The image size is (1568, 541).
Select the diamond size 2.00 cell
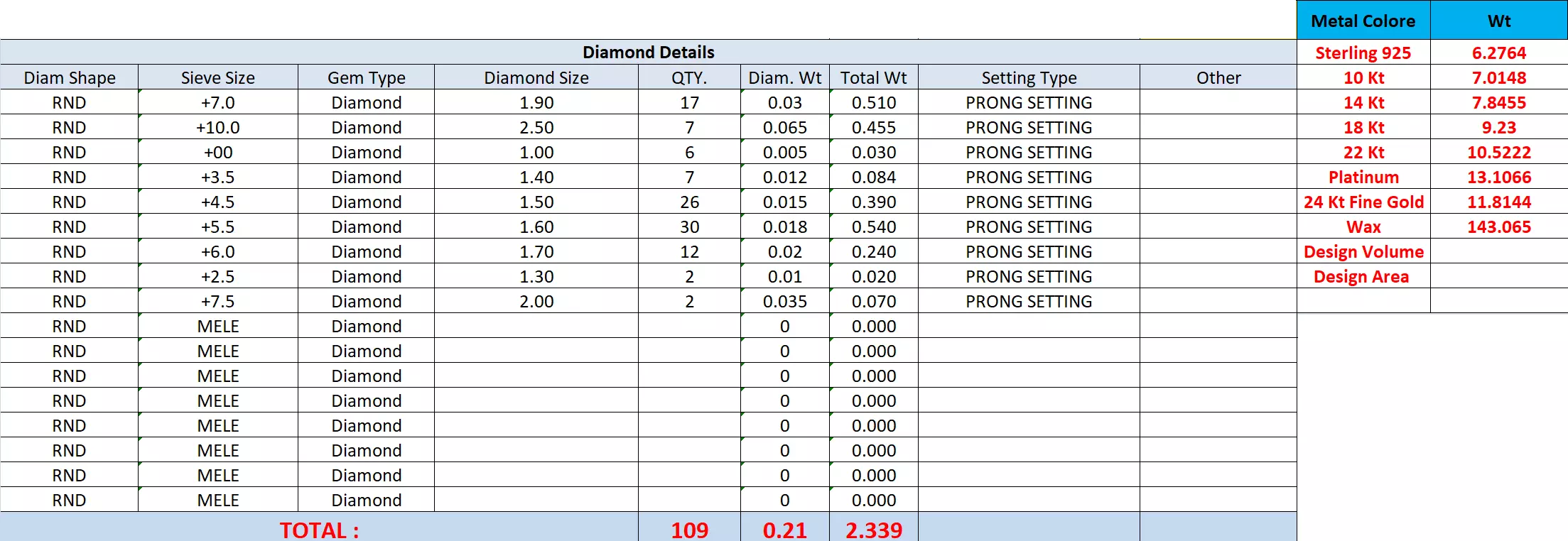click(536, 301)
